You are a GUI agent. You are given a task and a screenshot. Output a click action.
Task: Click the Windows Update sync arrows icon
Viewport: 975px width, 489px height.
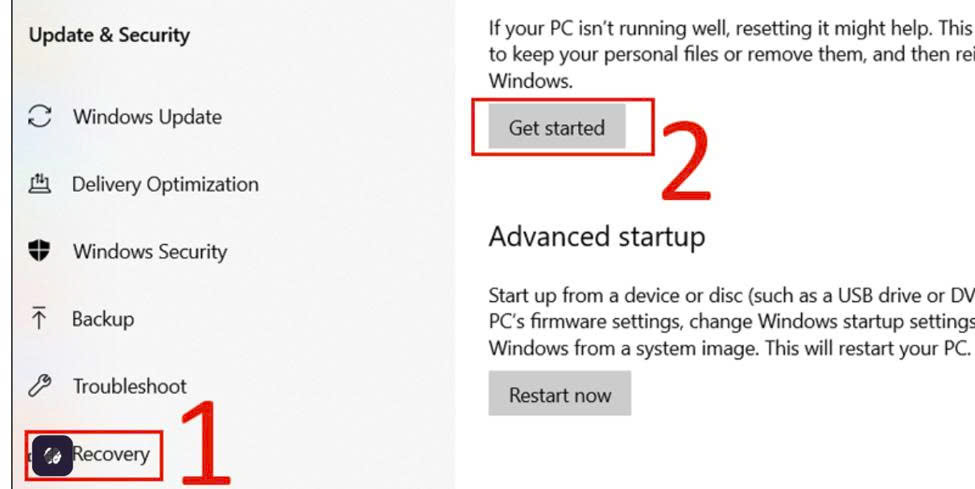(40, 116)
